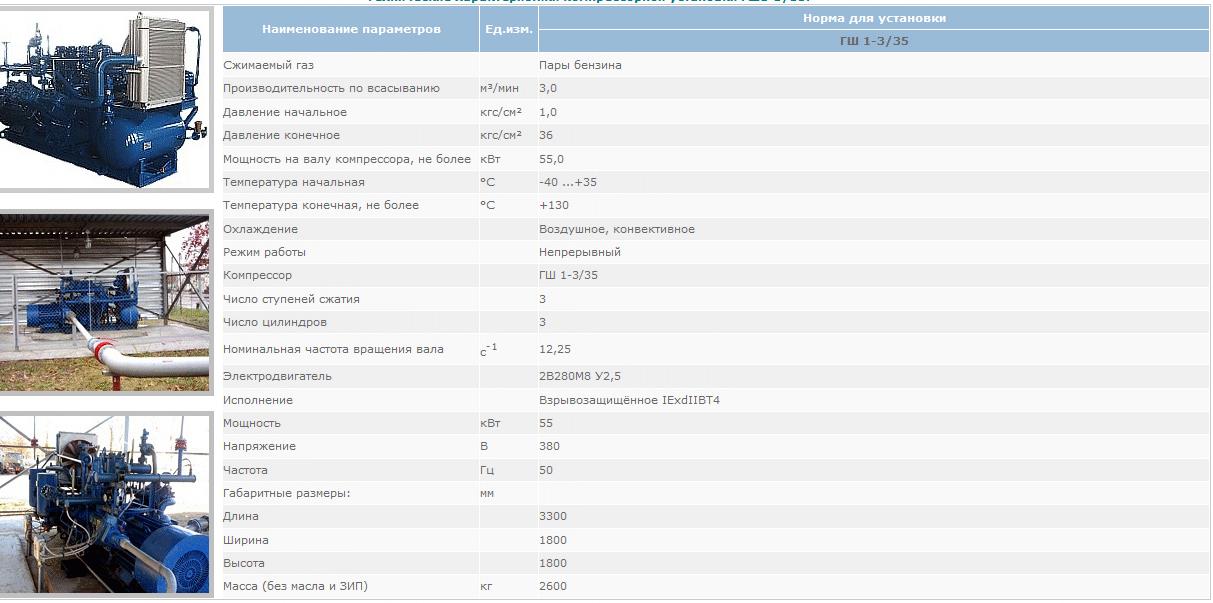
Task: Click the '1,0' initial pressure value
Action: [x=548, y=112]
